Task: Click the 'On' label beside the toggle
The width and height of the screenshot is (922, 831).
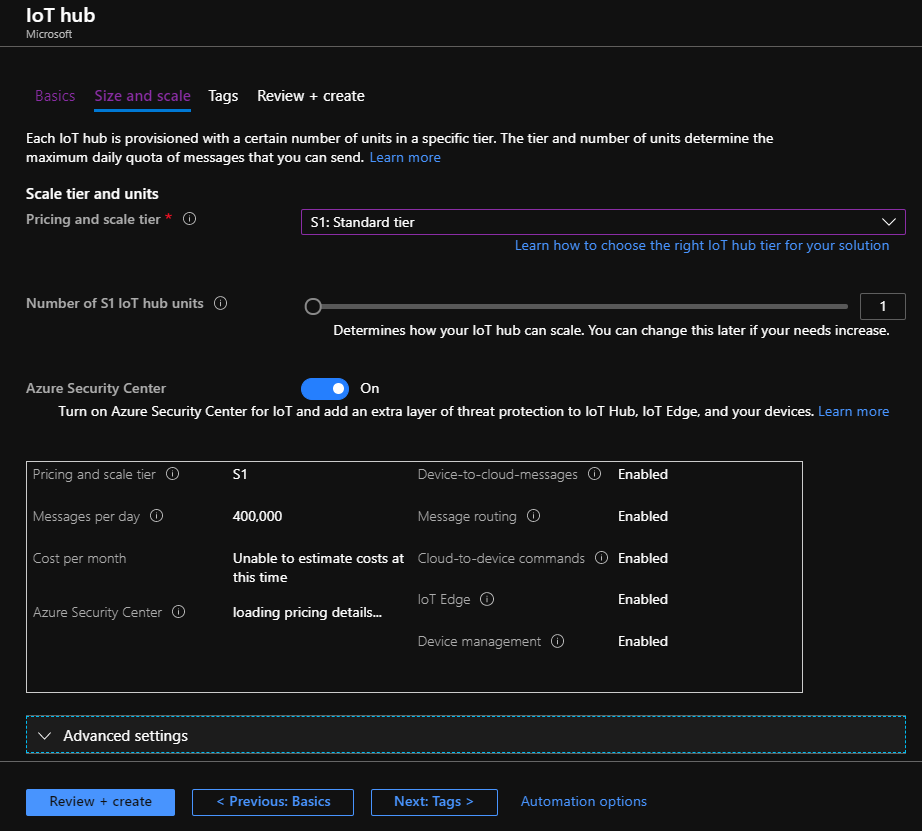Action: [369, 388]
